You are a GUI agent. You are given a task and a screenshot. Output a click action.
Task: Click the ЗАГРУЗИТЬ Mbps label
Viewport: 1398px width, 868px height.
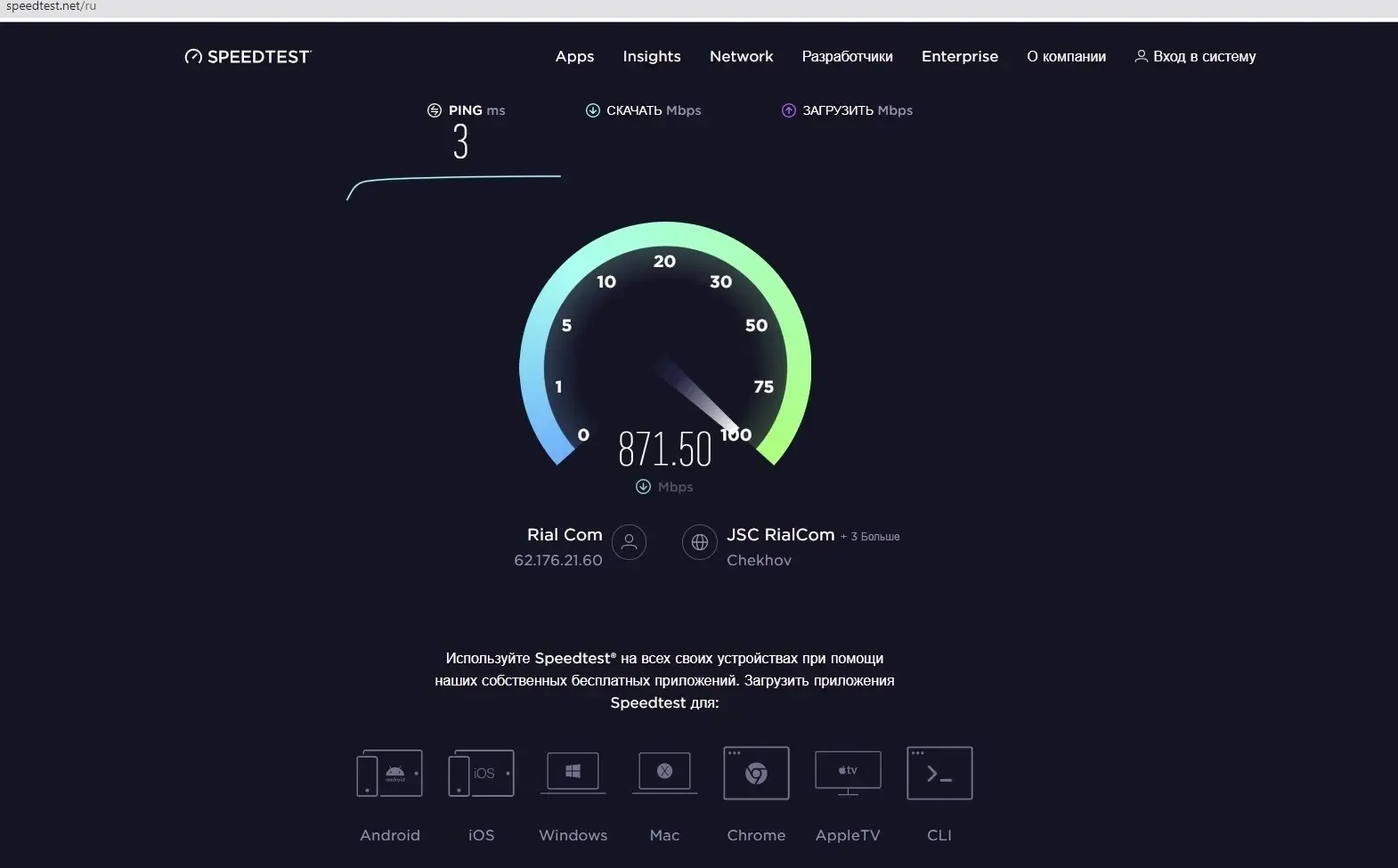tap(857, 110)
